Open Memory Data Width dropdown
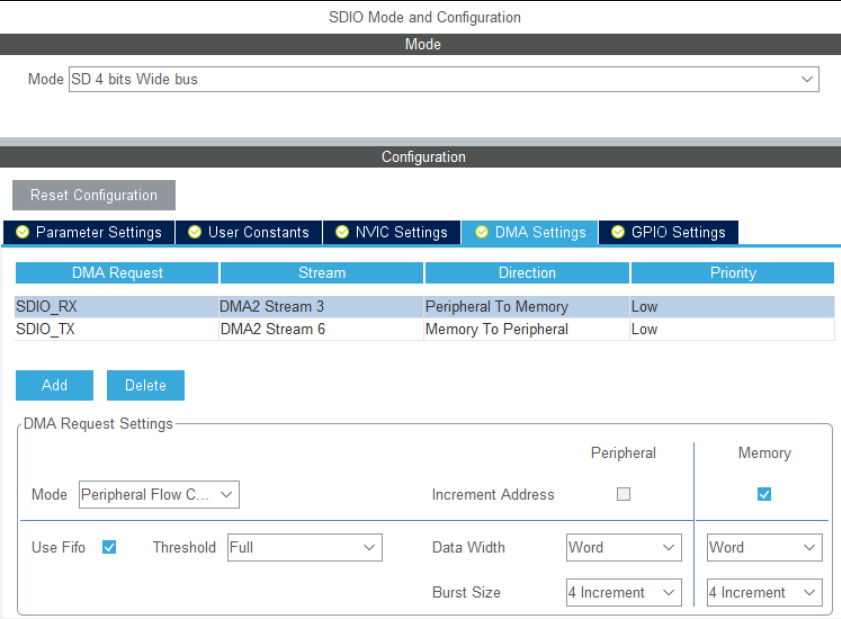This screenshot has height=619, width=841. coord(764,547)
